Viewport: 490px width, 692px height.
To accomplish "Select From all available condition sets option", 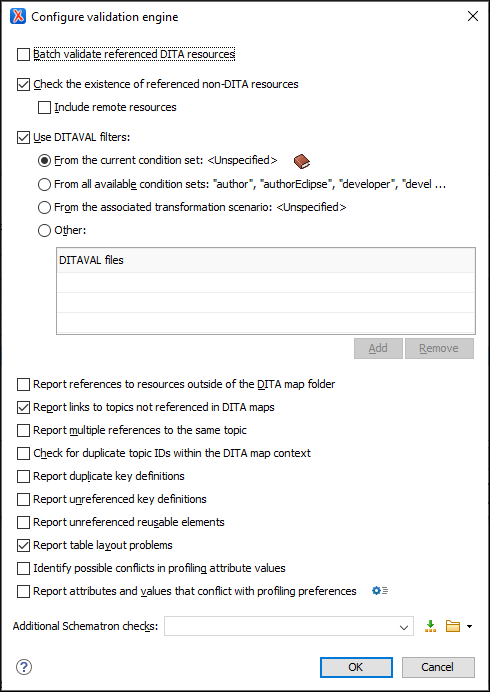I will tap(44, 184).
